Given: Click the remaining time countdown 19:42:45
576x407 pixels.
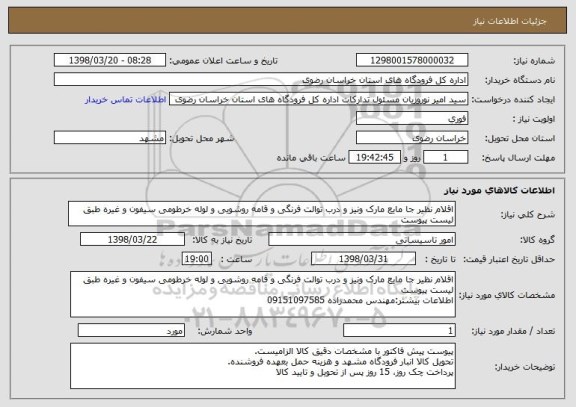Looking at the screenshot, I should (x=374, y=158).
